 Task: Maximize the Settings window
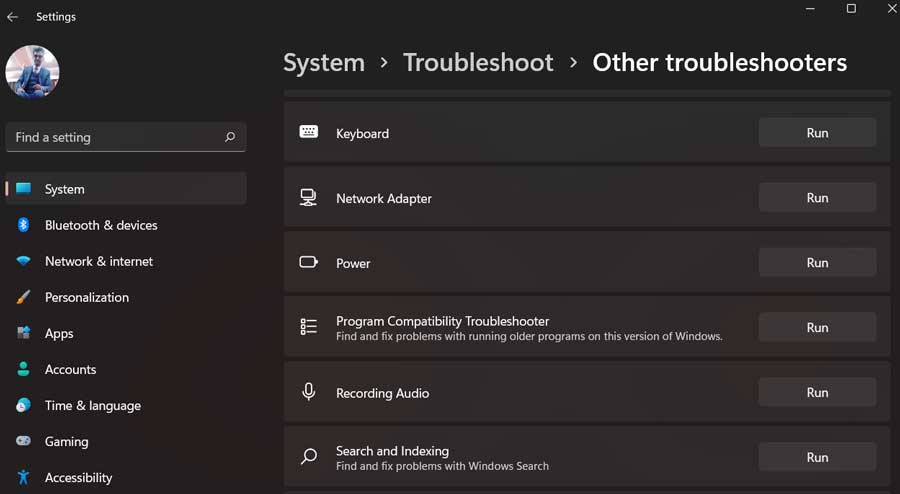851,9
